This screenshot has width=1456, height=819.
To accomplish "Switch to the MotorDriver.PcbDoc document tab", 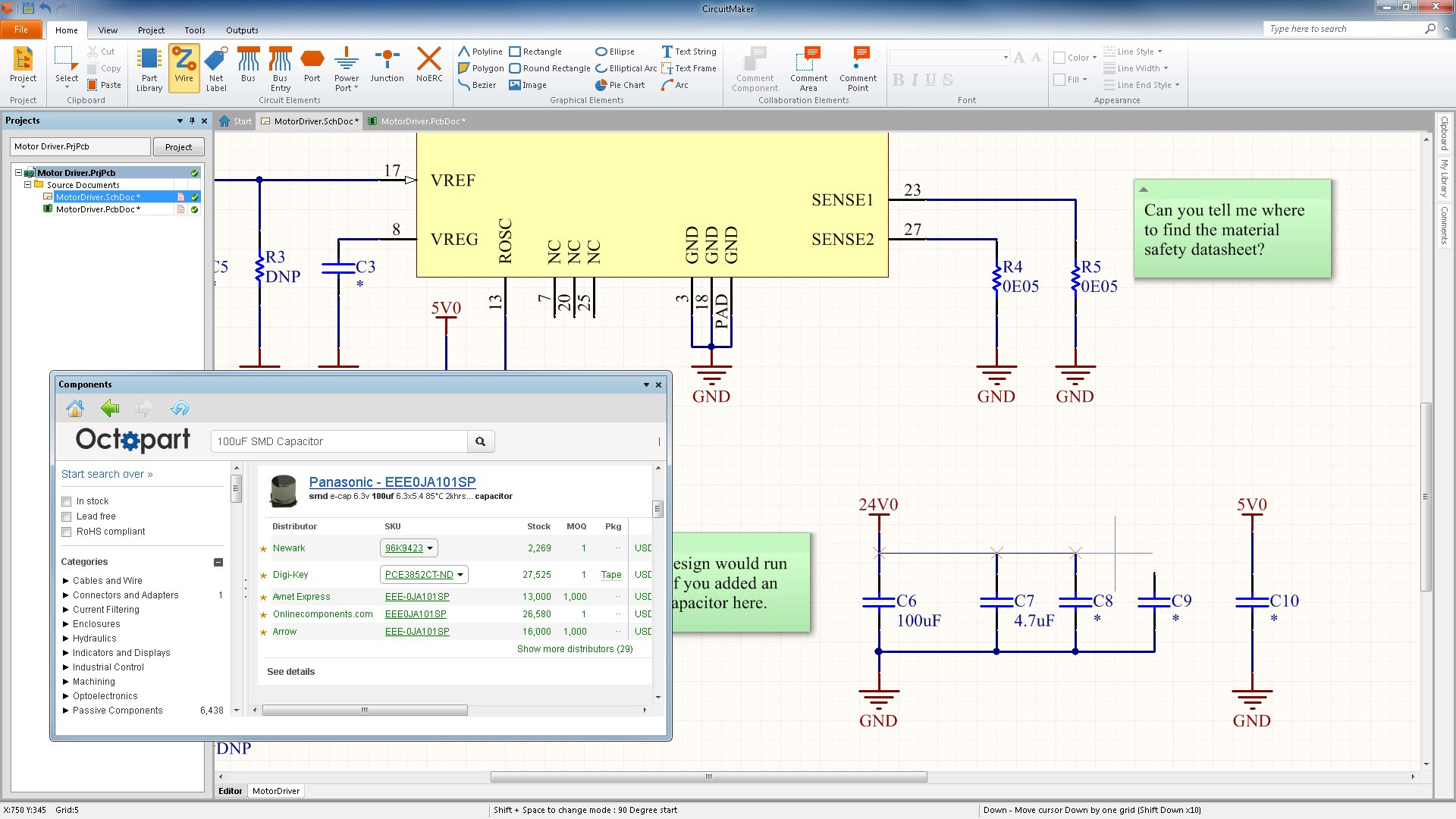I will [x=417, y=121].
